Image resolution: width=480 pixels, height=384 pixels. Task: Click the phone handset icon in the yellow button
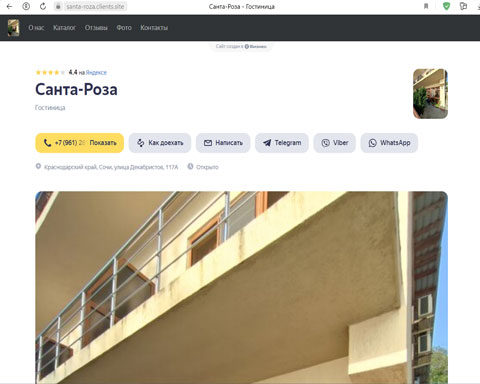[x=48, y=143]
